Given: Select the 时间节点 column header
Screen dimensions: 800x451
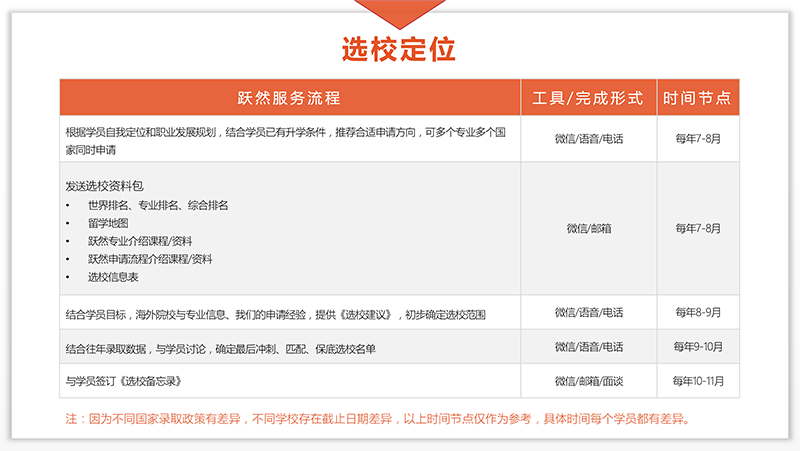Looking at the screenshot, I should pyautogui.click(x=698, y=98).
